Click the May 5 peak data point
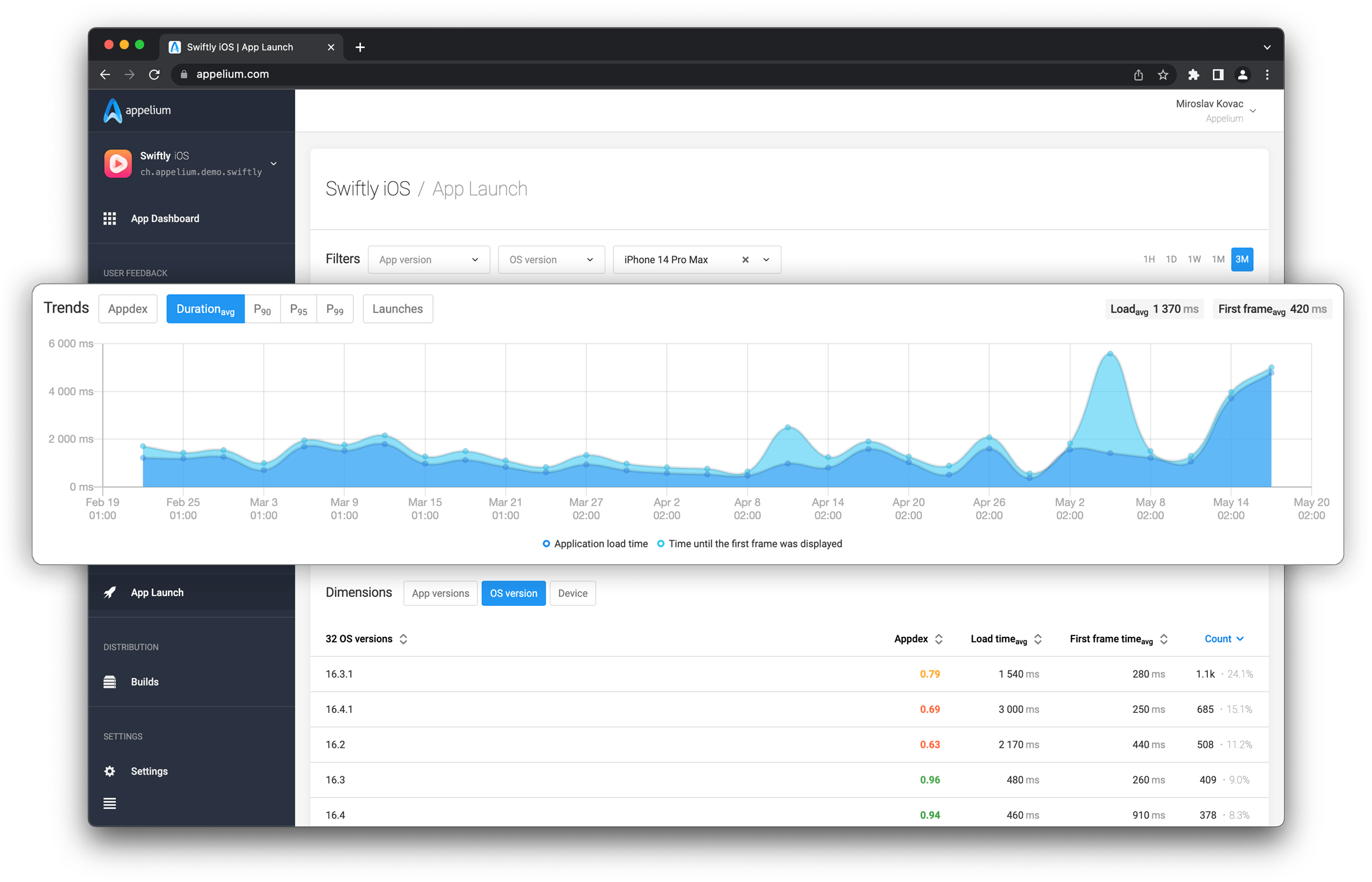Screen dimensions: 1372x882 coord(1110,354)
